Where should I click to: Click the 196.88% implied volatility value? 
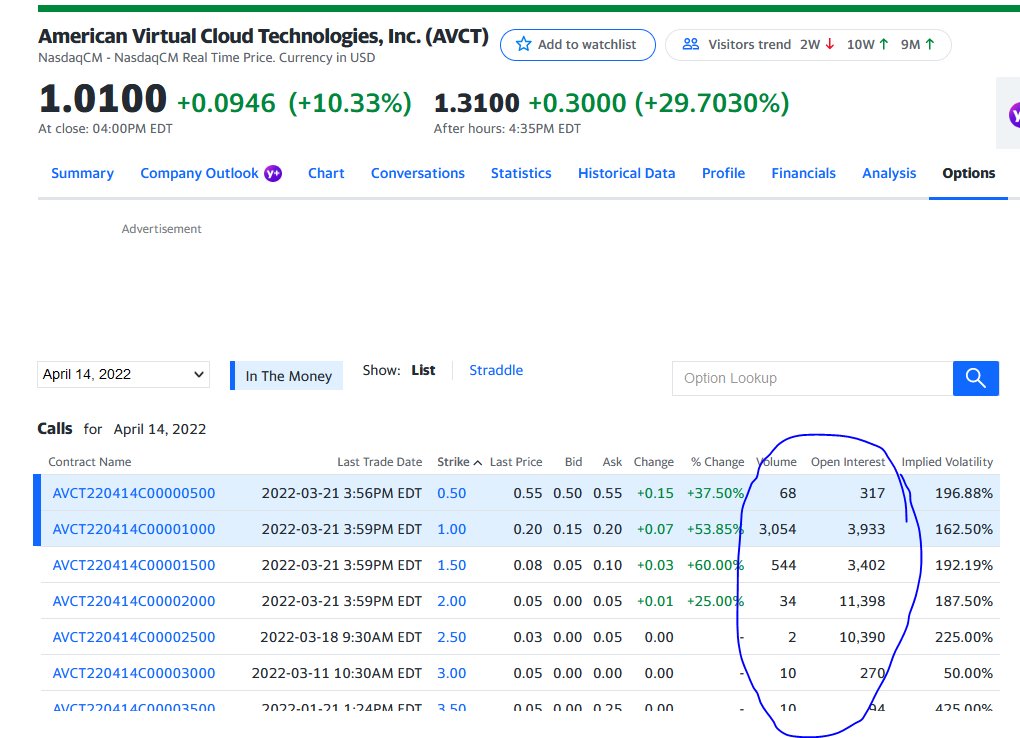964,493
